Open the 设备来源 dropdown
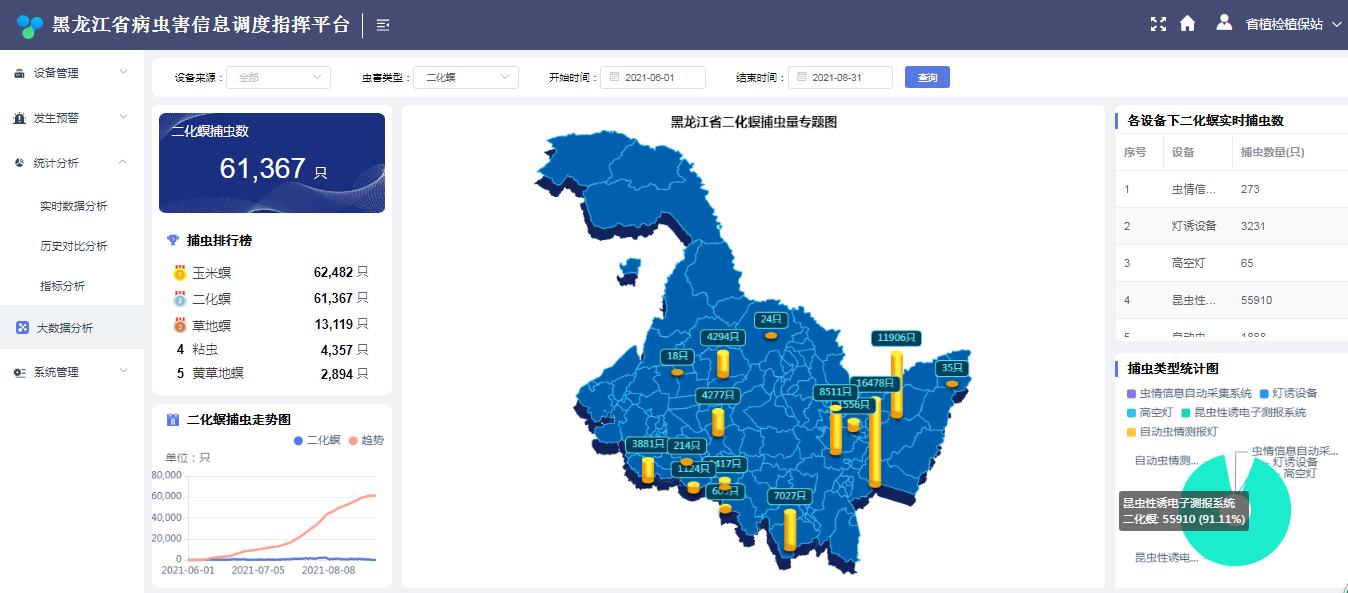The height and width of the screenshot is (593, 1348). click(x=278, y=77)
